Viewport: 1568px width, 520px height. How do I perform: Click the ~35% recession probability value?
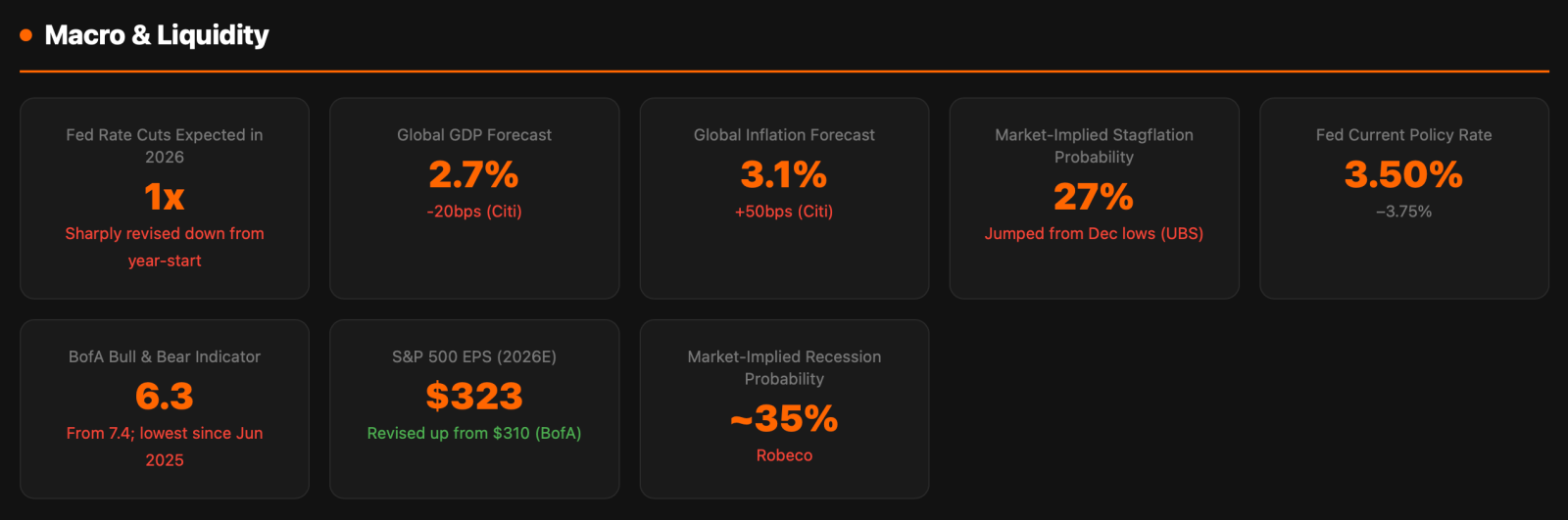click(x=784, y=419)
